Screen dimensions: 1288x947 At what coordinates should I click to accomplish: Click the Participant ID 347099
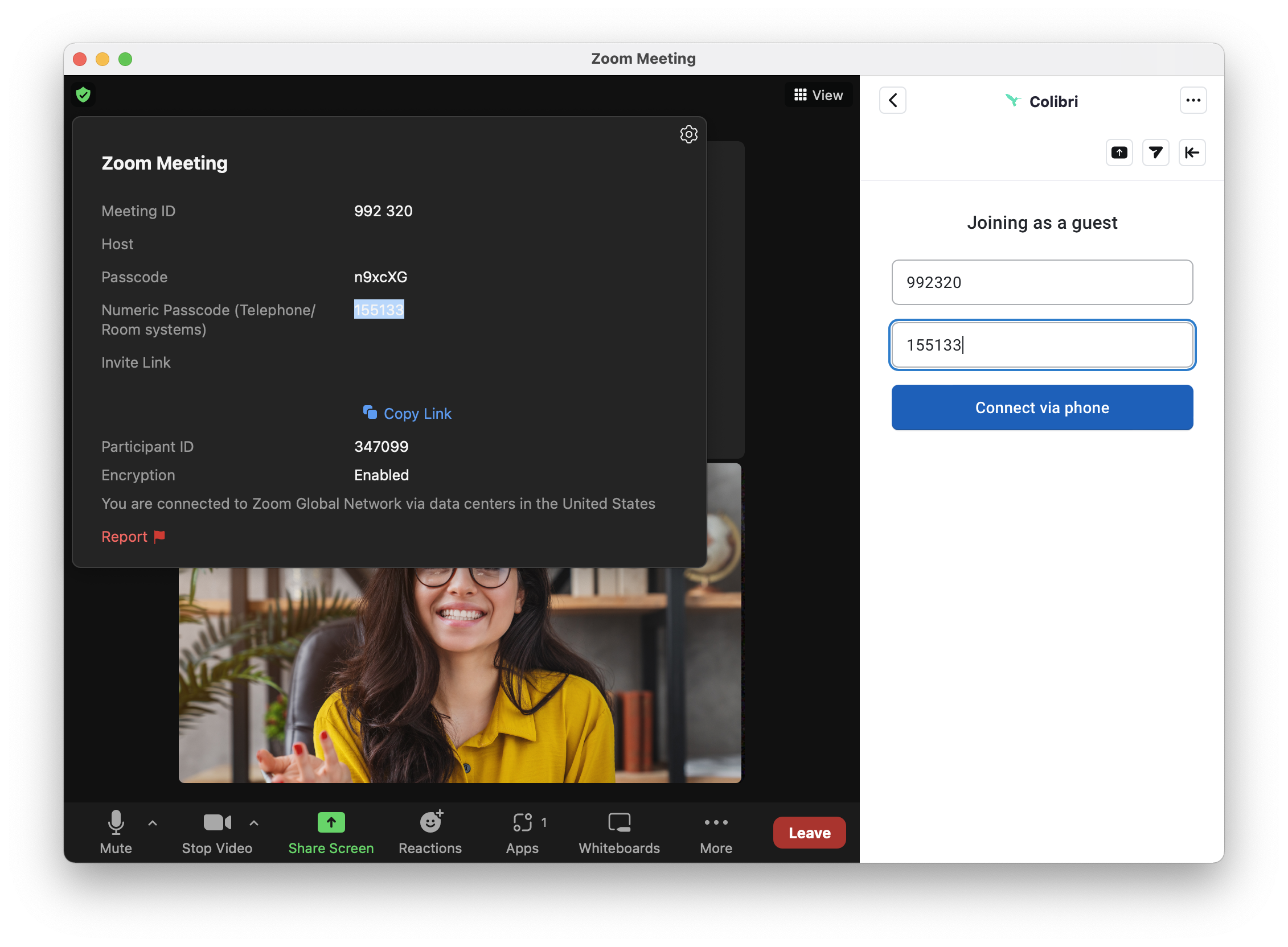coord(382,447)
